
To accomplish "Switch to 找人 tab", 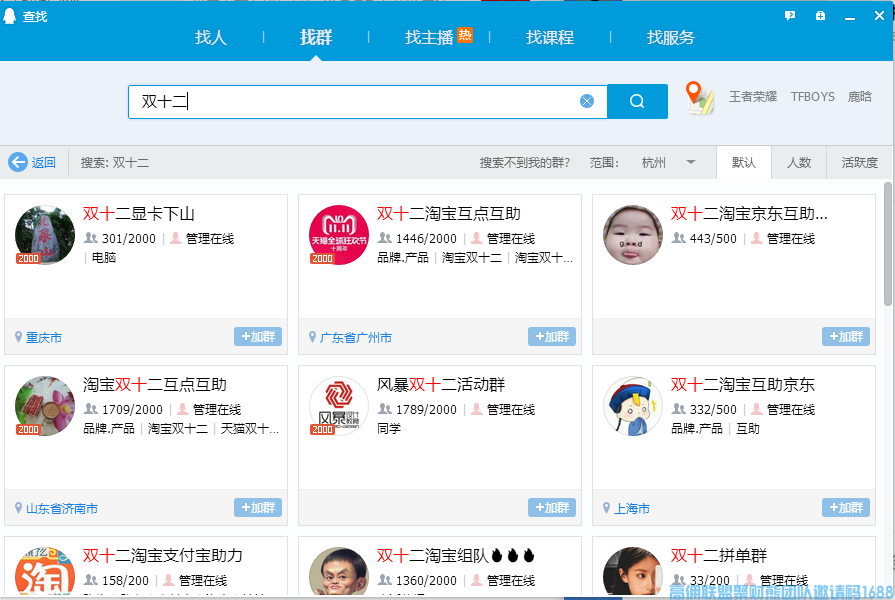I will 211,38.
